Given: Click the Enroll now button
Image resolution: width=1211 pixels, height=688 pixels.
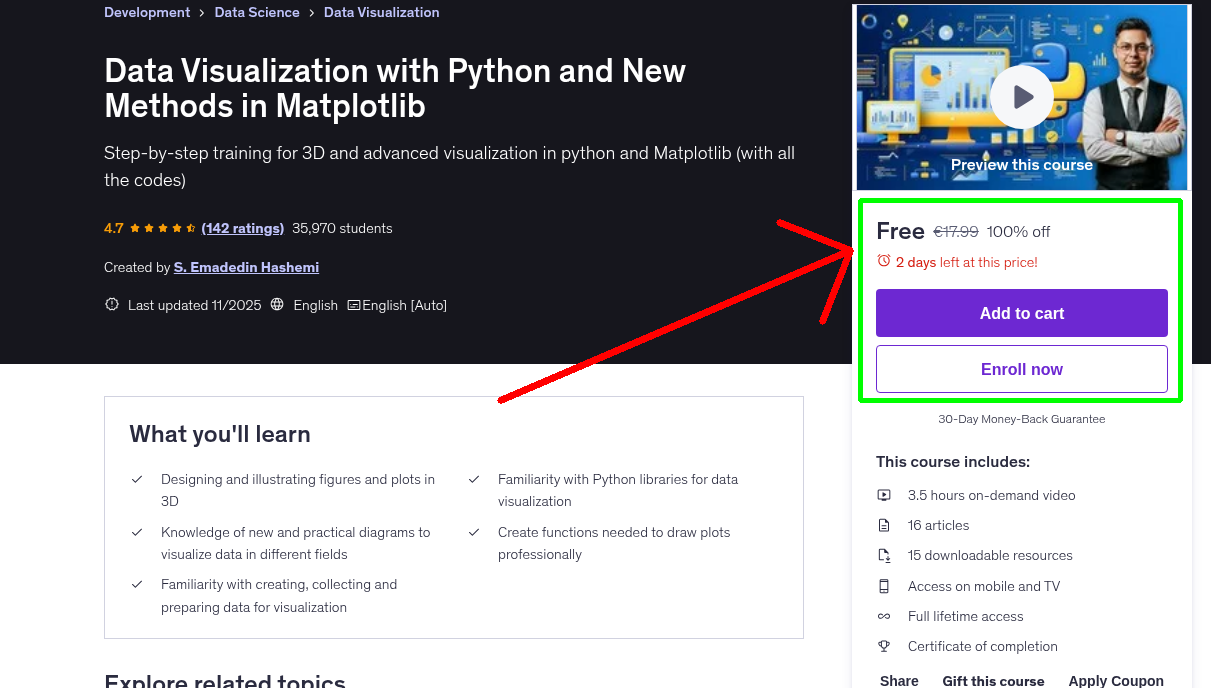Looking at the screenshot, I should tap(1021, 369).
